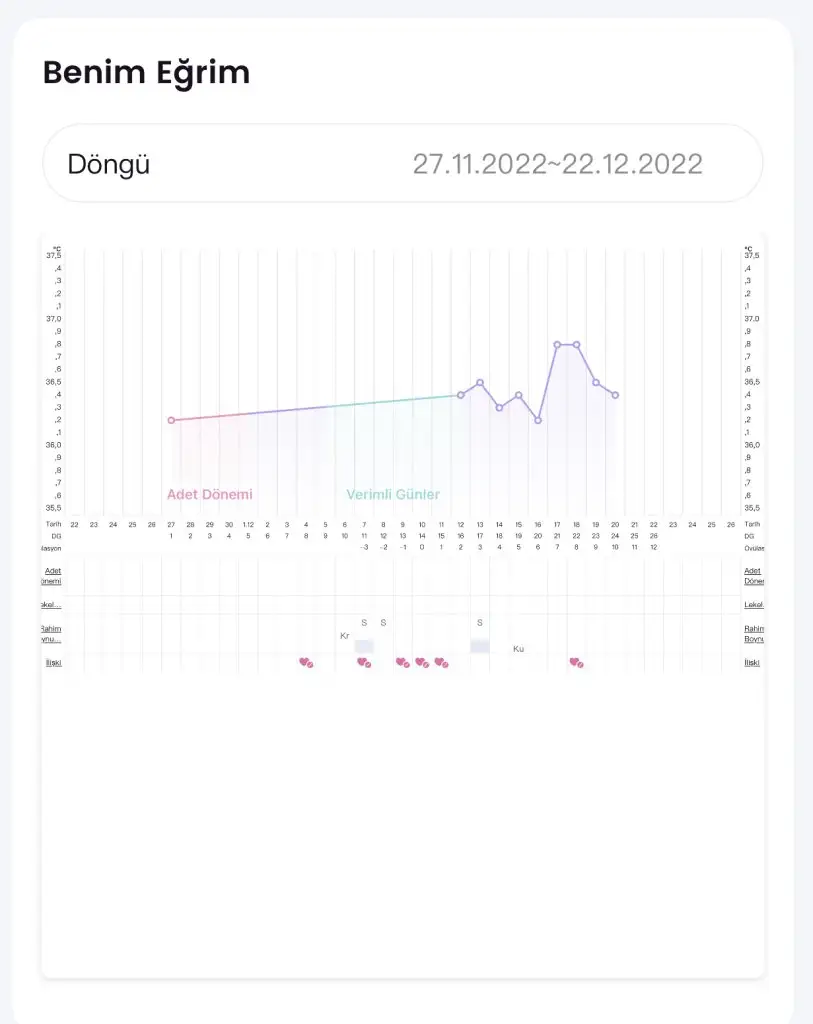Tap the heart icon on 18 December

[576, 662]
